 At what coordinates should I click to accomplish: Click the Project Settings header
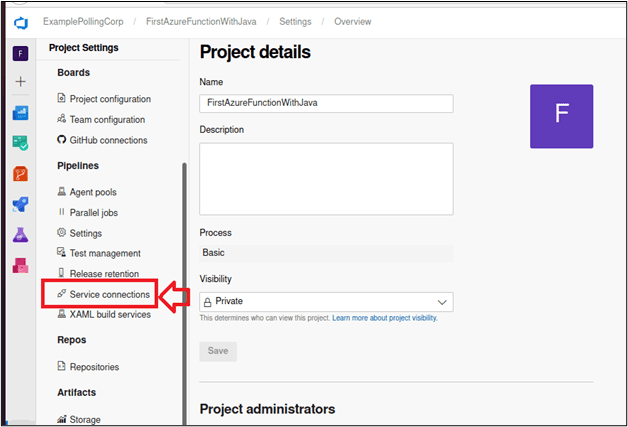(84, 48)
